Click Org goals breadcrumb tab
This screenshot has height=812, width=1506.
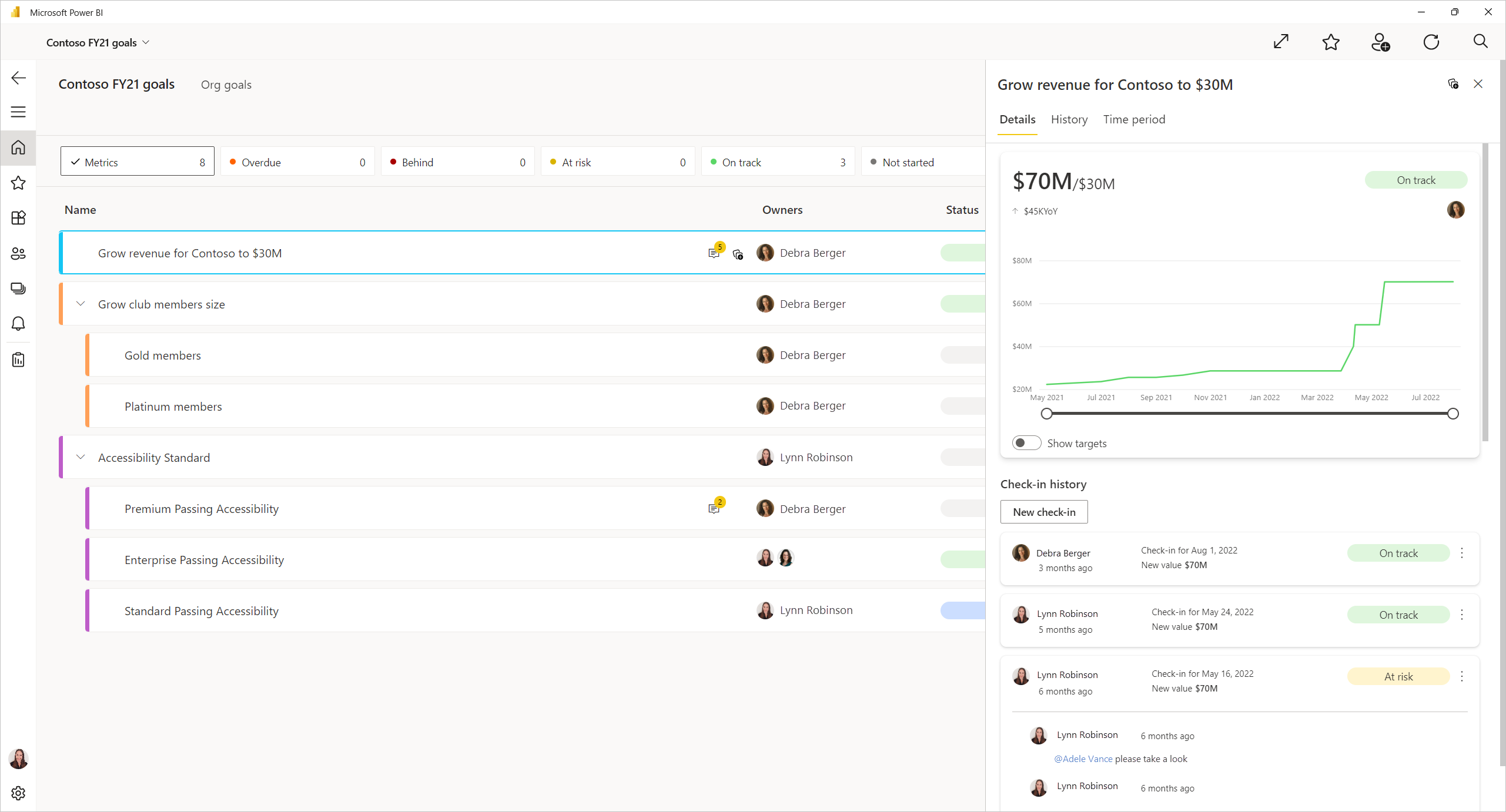pyautogui.click(x=225, y=84)
